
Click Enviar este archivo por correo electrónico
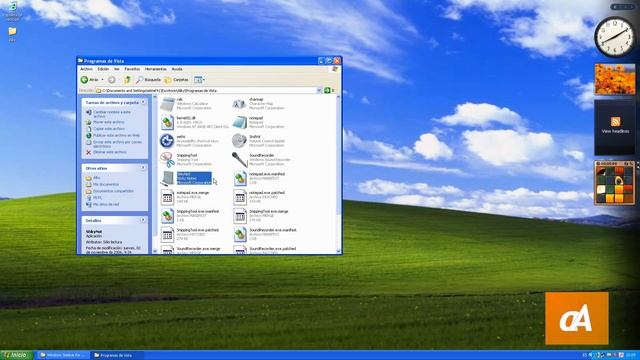[x=117, y=144]
